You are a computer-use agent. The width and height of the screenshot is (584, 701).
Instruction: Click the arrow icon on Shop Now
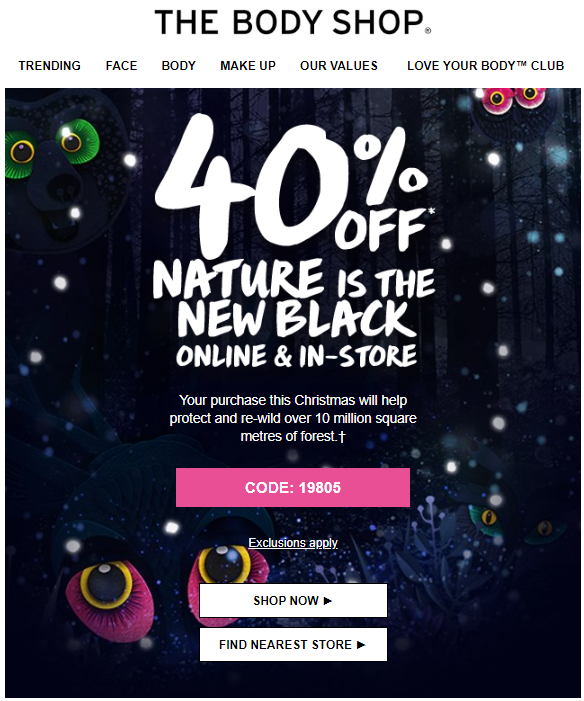click(x=328, y=600)
